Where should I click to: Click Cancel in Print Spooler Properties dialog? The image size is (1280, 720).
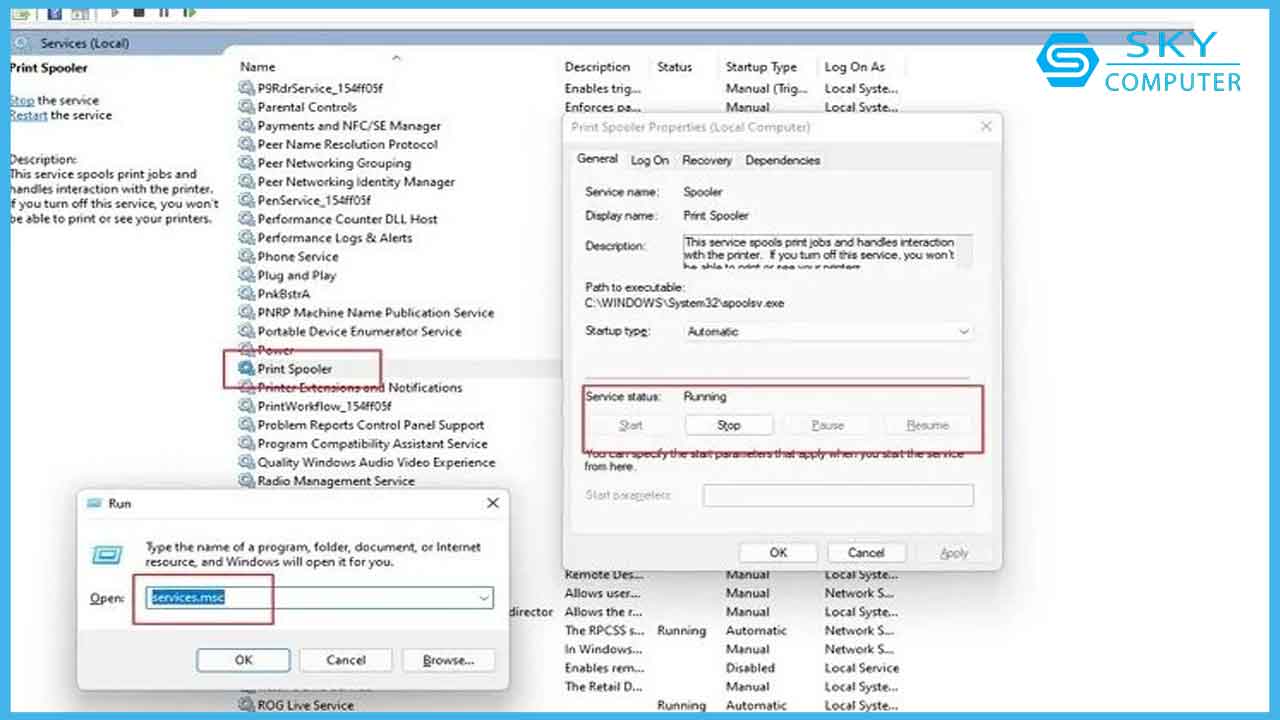tap(866, 552)
